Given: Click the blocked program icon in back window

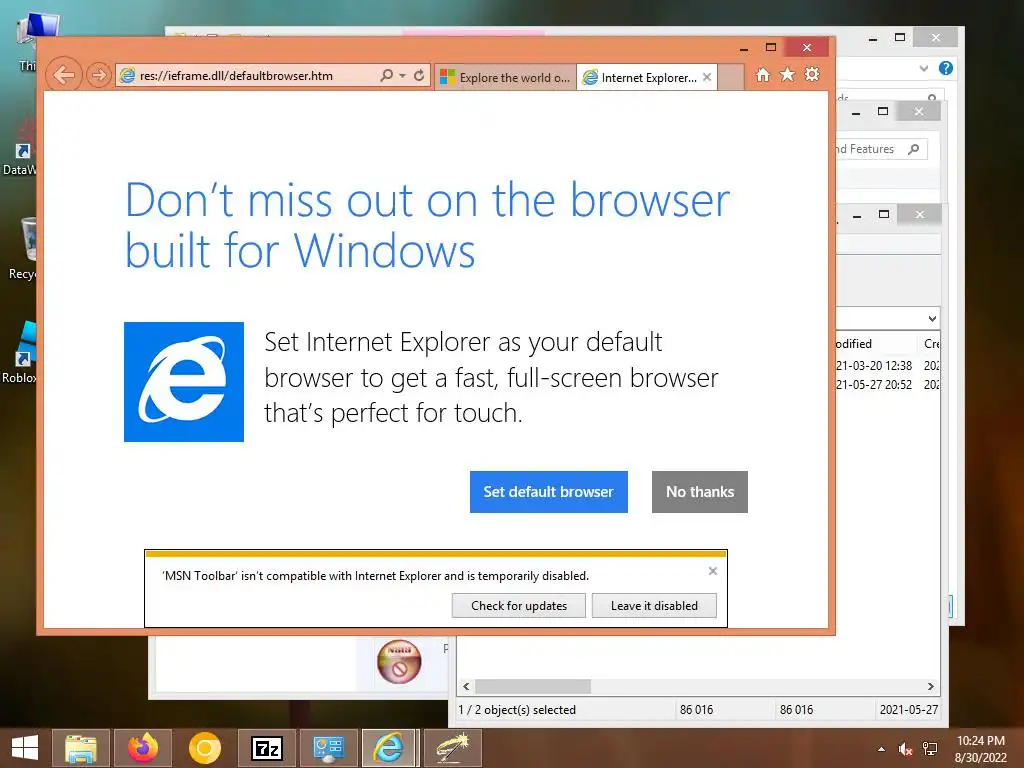Looking at the screenshot, I should tap(399, 661).
